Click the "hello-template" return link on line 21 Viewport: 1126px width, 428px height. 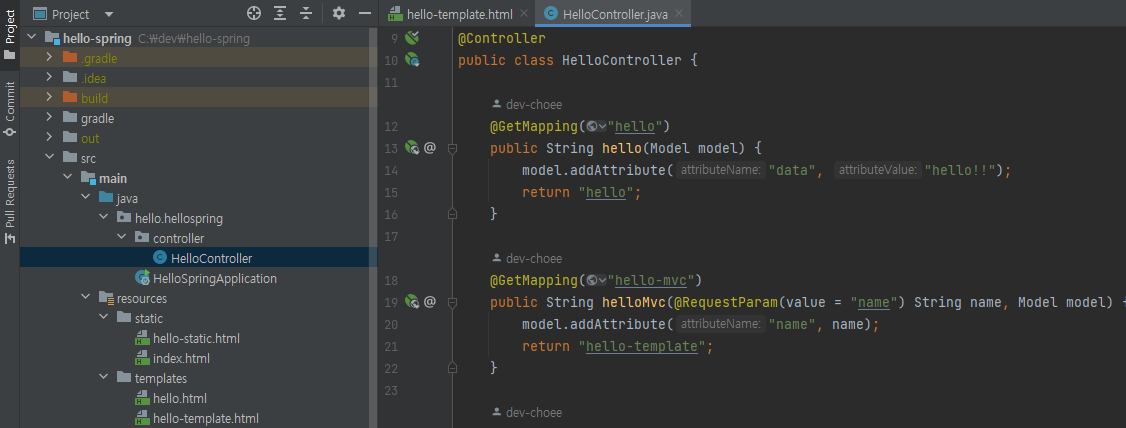(642, 346)
